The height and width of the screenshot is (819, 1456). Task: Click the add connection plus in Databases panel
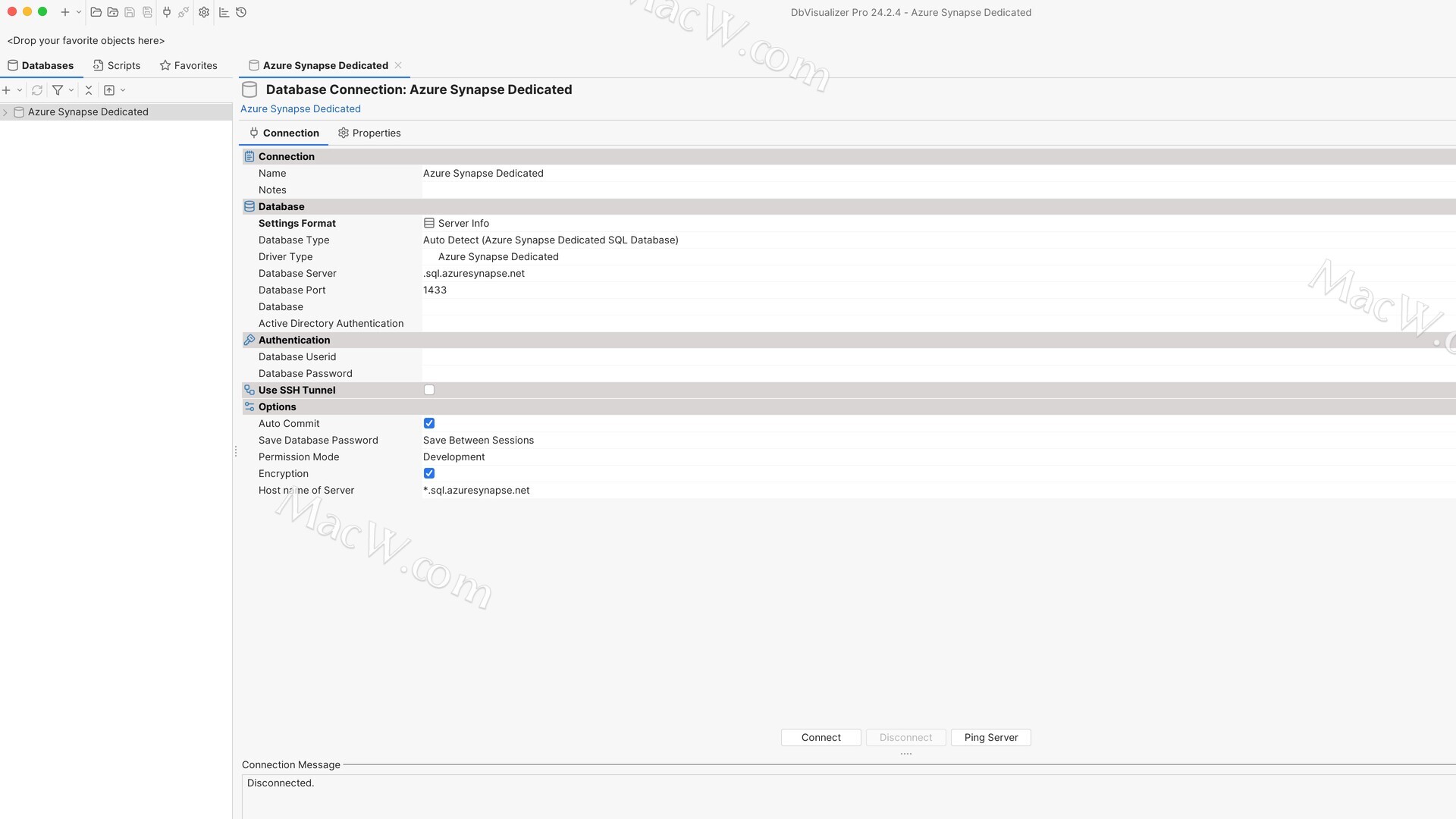(x=7, y=89)
